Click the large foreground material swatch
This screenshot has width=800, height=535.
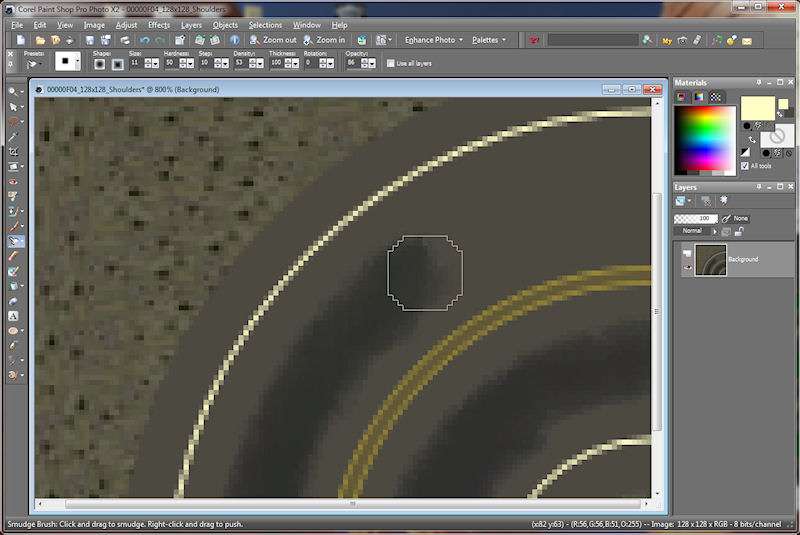pyautogui.click(x=758, y=108)
